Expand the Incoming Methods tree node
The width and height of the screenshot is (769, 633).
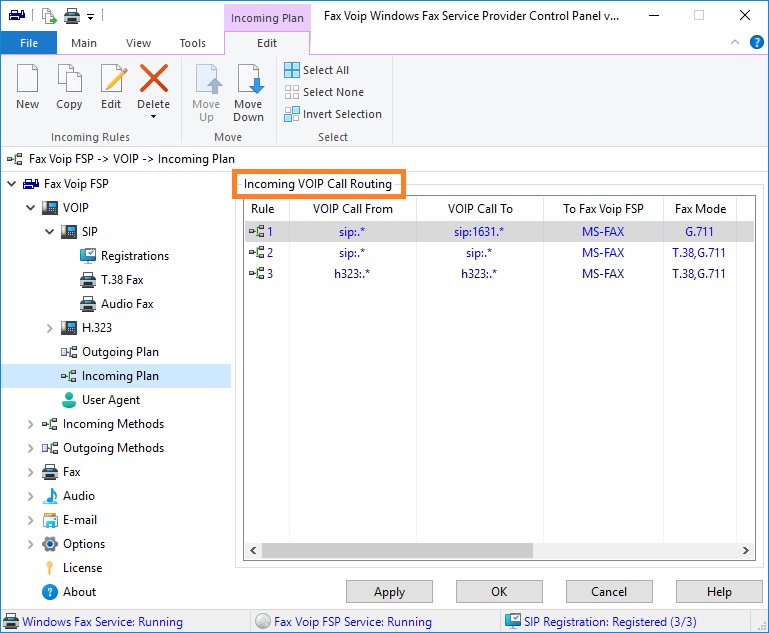(30, 424)
